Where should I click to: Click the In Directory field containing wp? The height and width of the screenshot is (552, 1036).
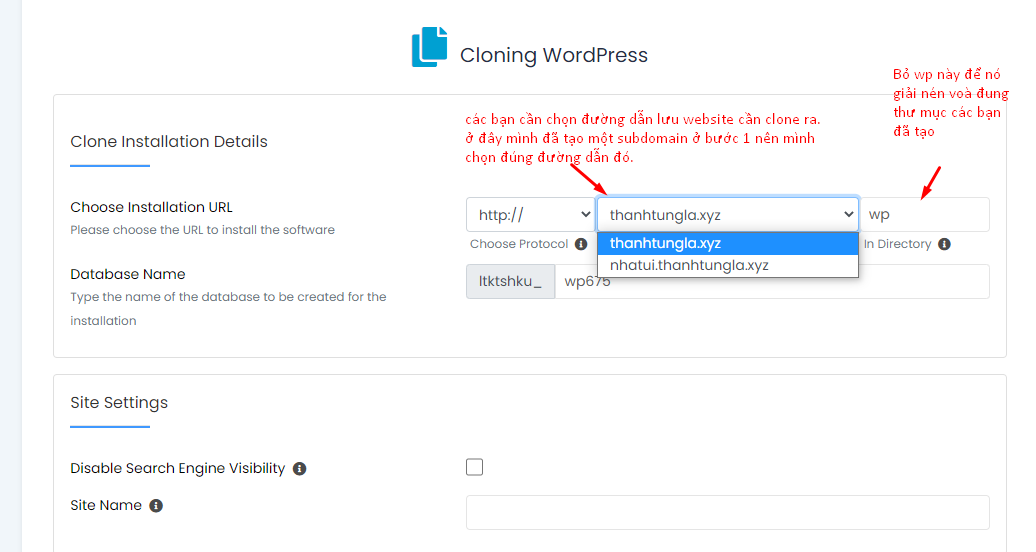coord(924,214)
